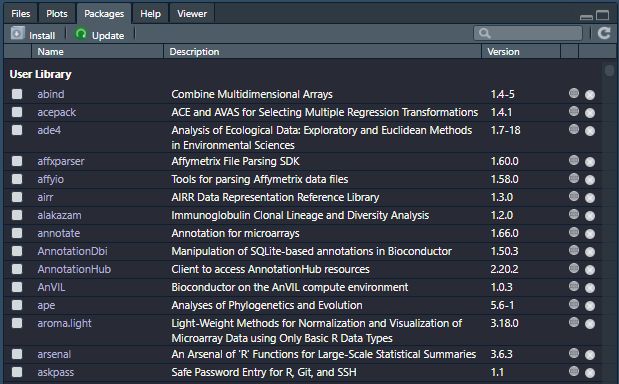Minimize the Packages pane
This screenshot has height=384, width=619.
[x=586, y=17]
